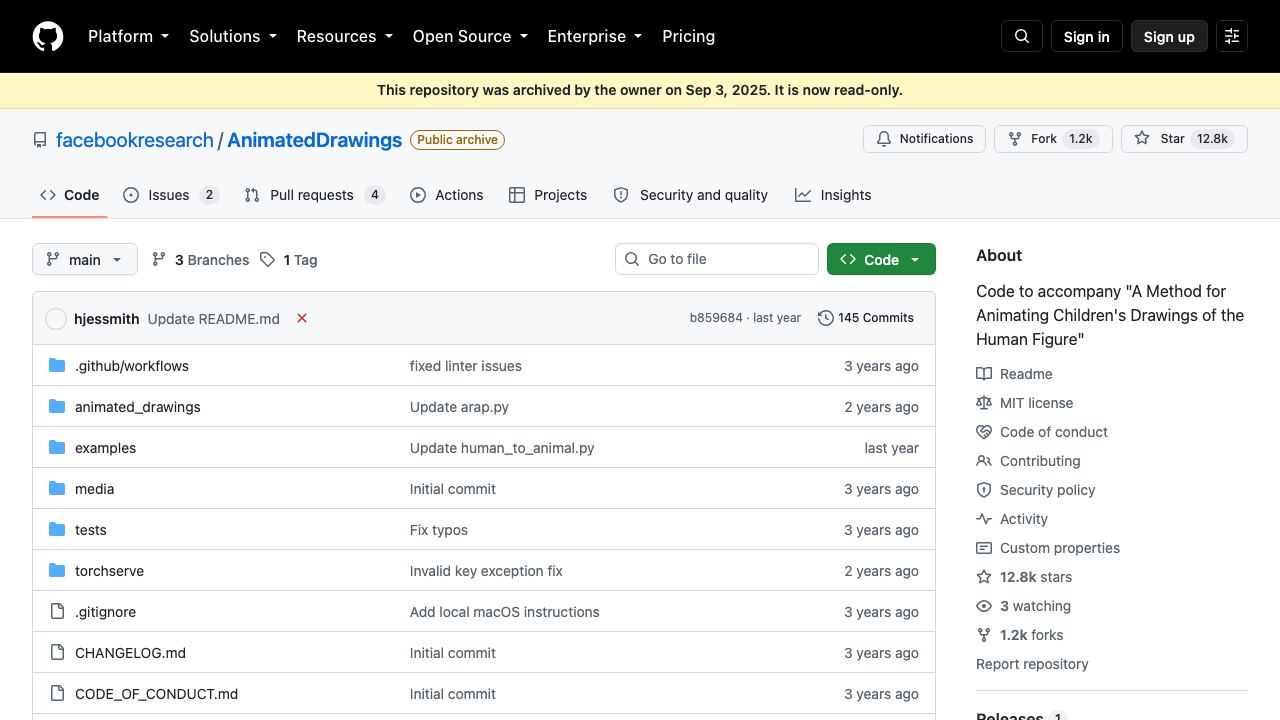This screenshot has height=720, width=1280.
Task: Open the Report repository link
Action: pyautogui.click(x=1032, y=664)
